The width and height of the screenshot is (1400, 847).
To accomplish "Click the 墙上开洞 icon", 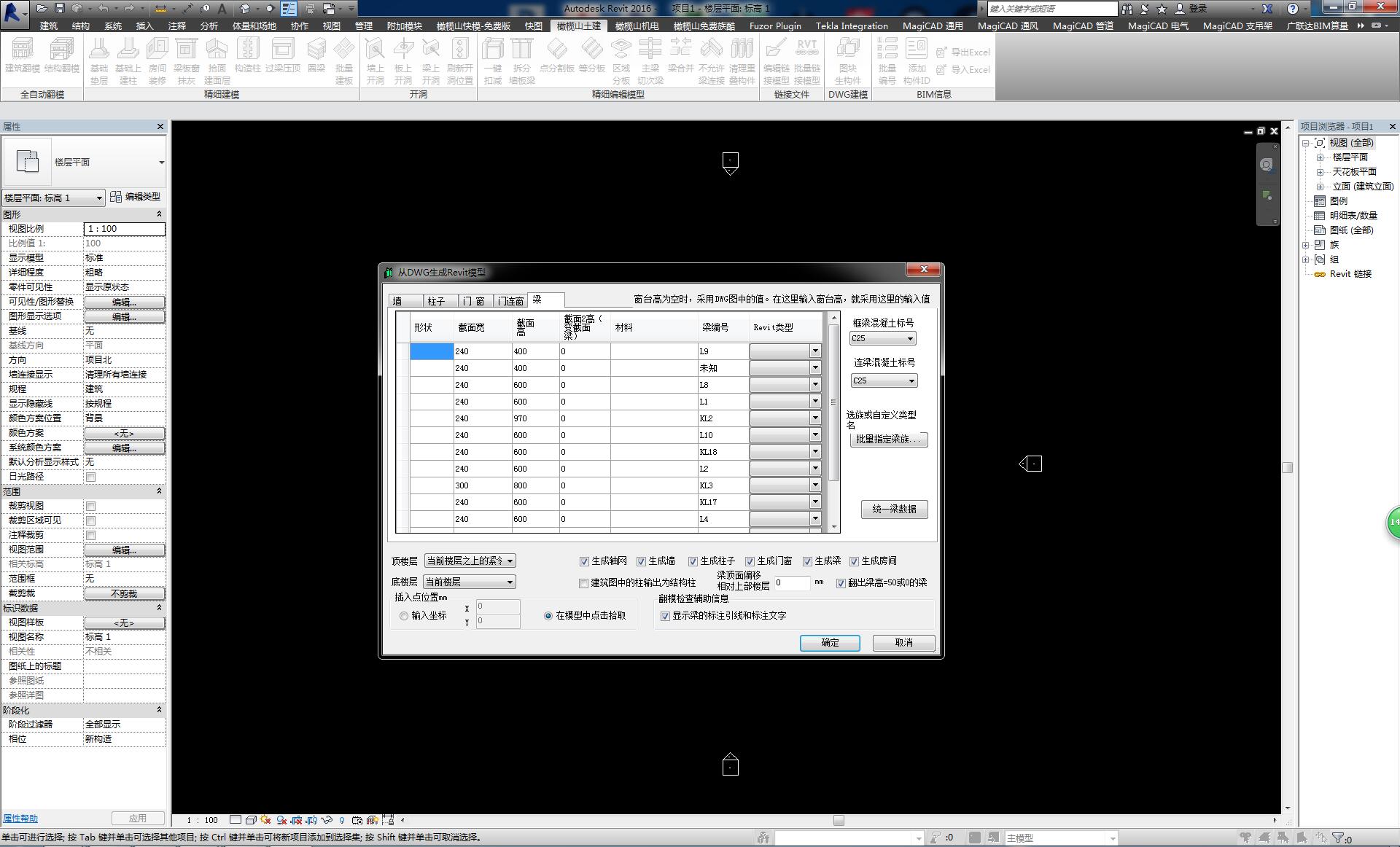I will (x=375, y=61).
